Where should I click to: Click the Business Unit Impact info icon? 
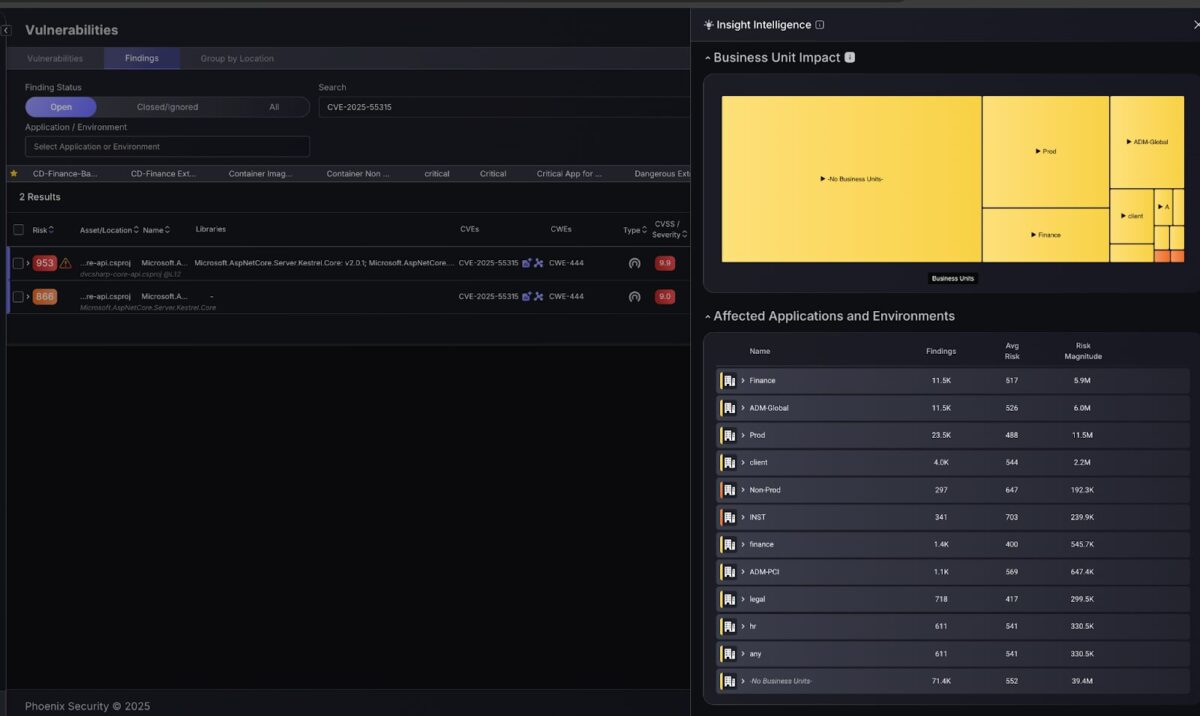click(850, 58)
